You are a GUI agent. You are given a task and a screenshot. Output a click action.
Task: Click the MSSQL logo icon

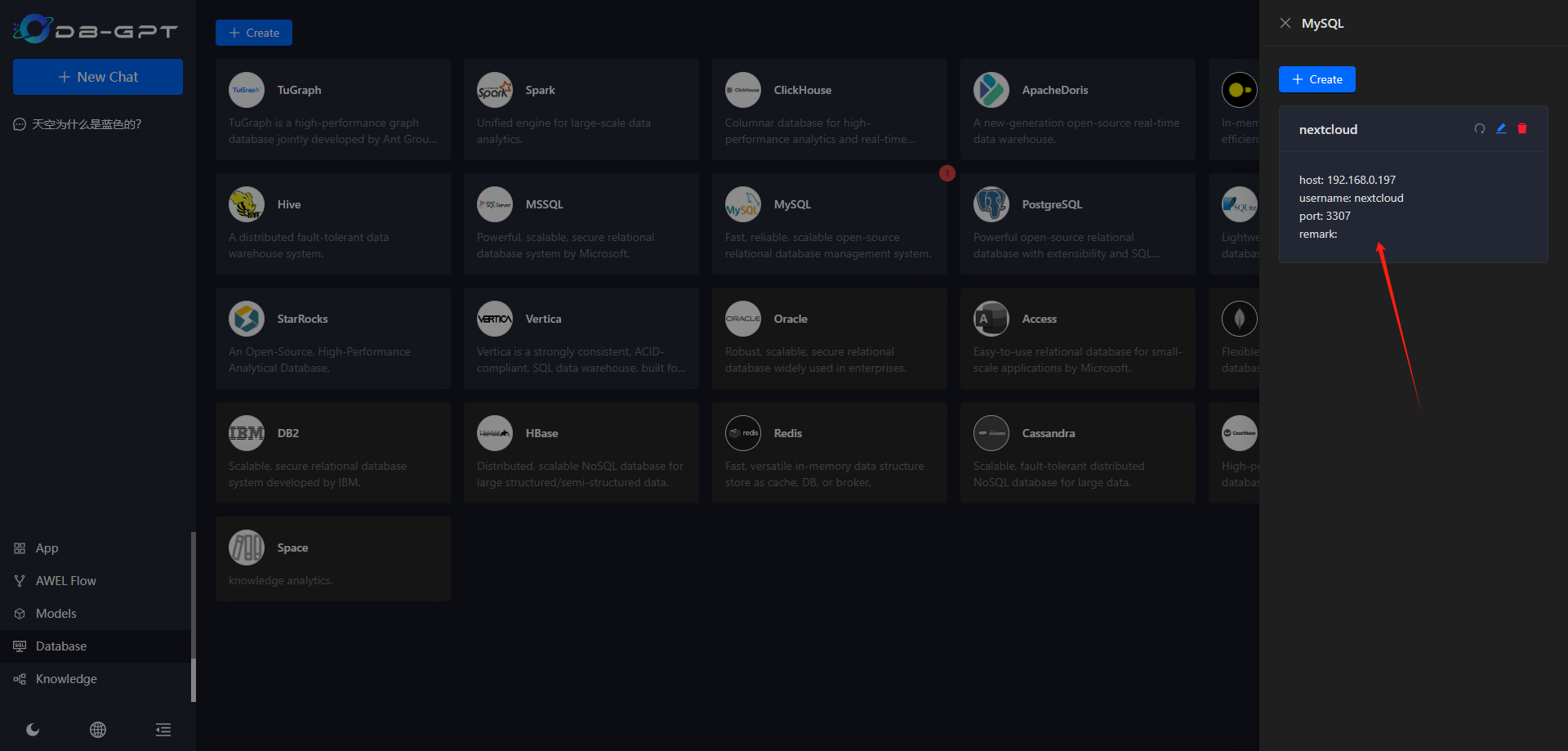[495, 204]
